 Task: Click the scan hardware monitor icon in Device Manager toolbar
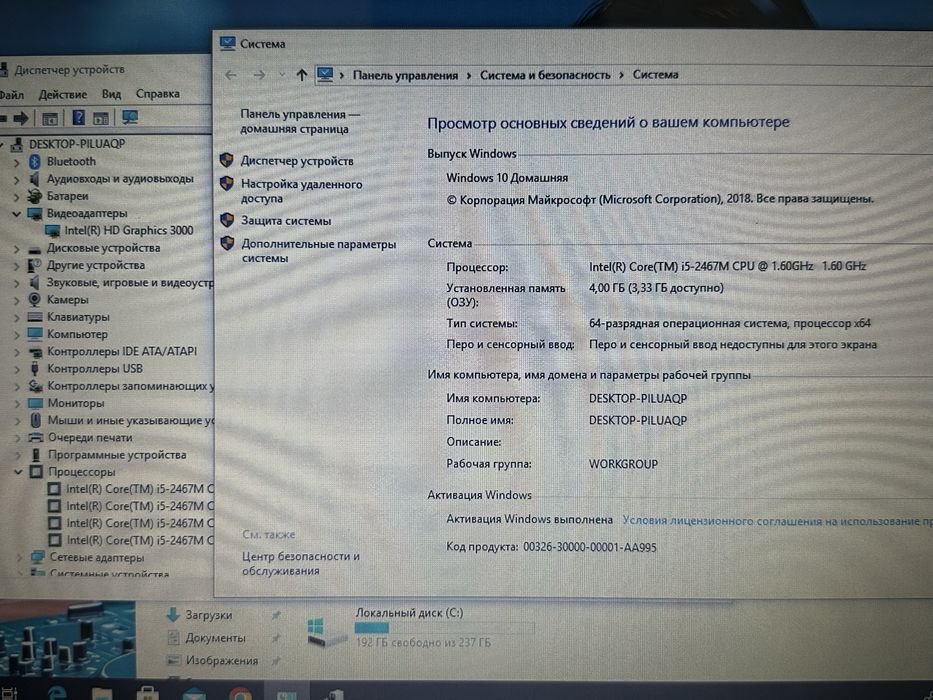point(130,117)
